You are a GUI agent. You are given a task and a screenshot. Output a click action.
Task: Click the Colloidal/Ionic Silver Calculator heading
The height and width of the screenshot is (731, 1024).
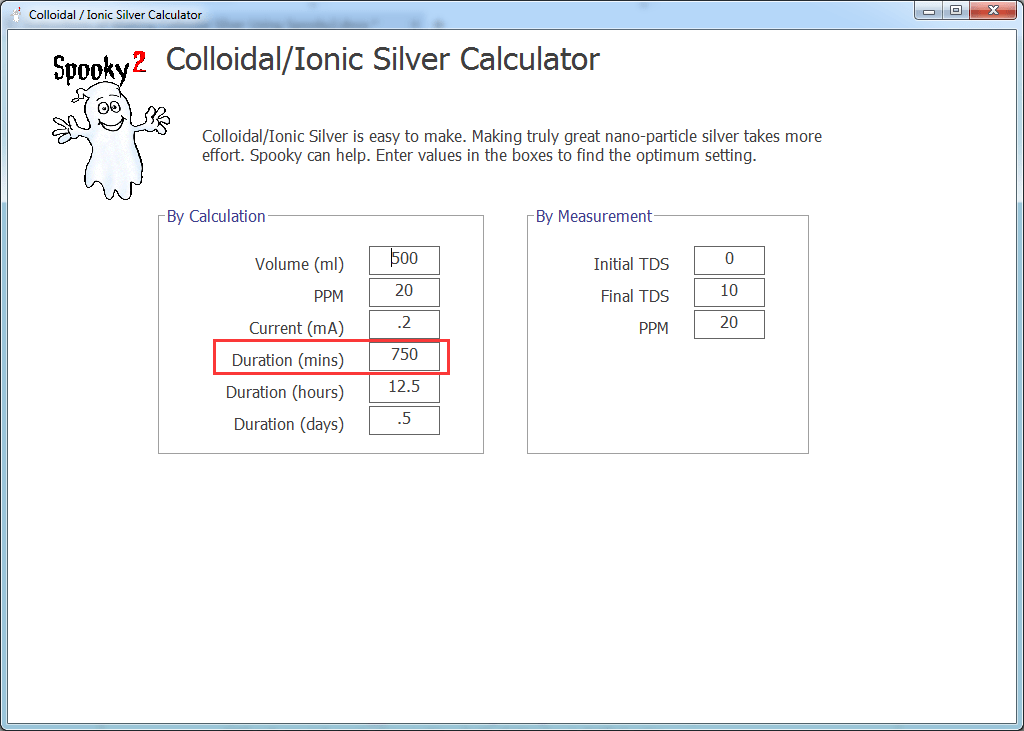382,60
